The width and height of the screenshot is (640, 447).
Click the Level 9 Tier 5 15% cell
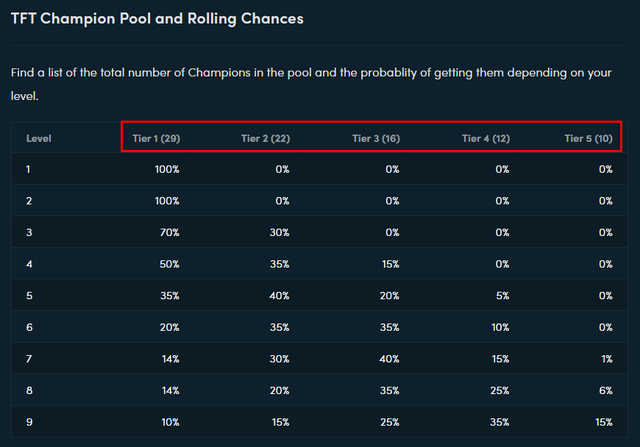tap(603, 424)
